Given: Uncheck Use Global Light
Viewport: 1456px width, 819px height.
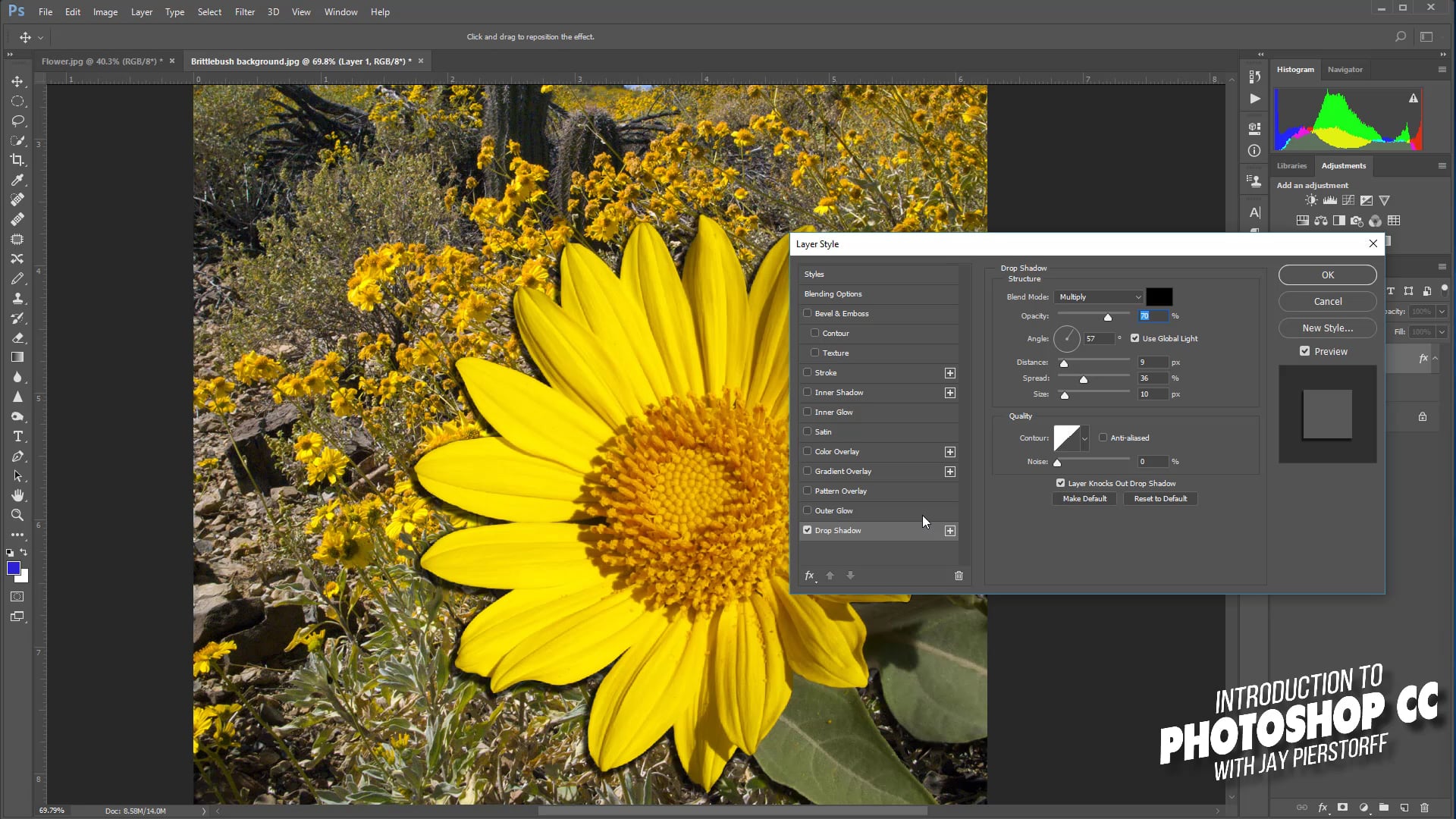Looking at the screenshot, I should point(1135,338).
